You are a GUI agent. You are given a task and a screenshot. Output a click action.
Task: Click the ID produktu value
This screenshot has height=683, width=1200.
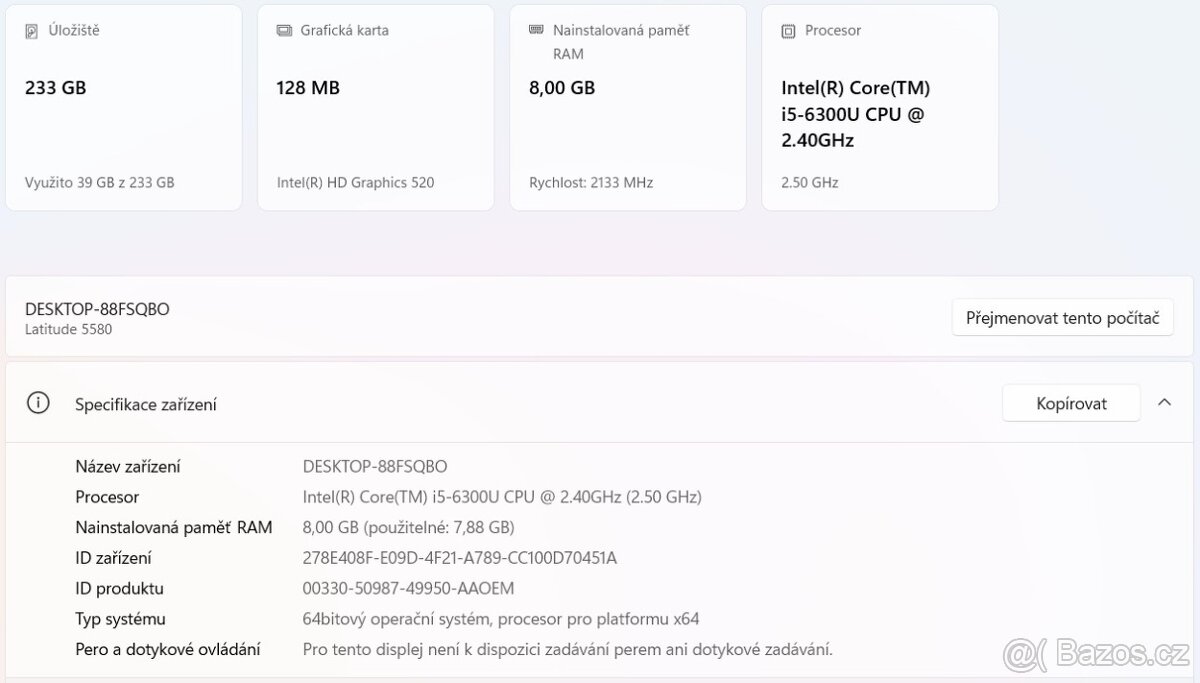click(x=408, y=589)
